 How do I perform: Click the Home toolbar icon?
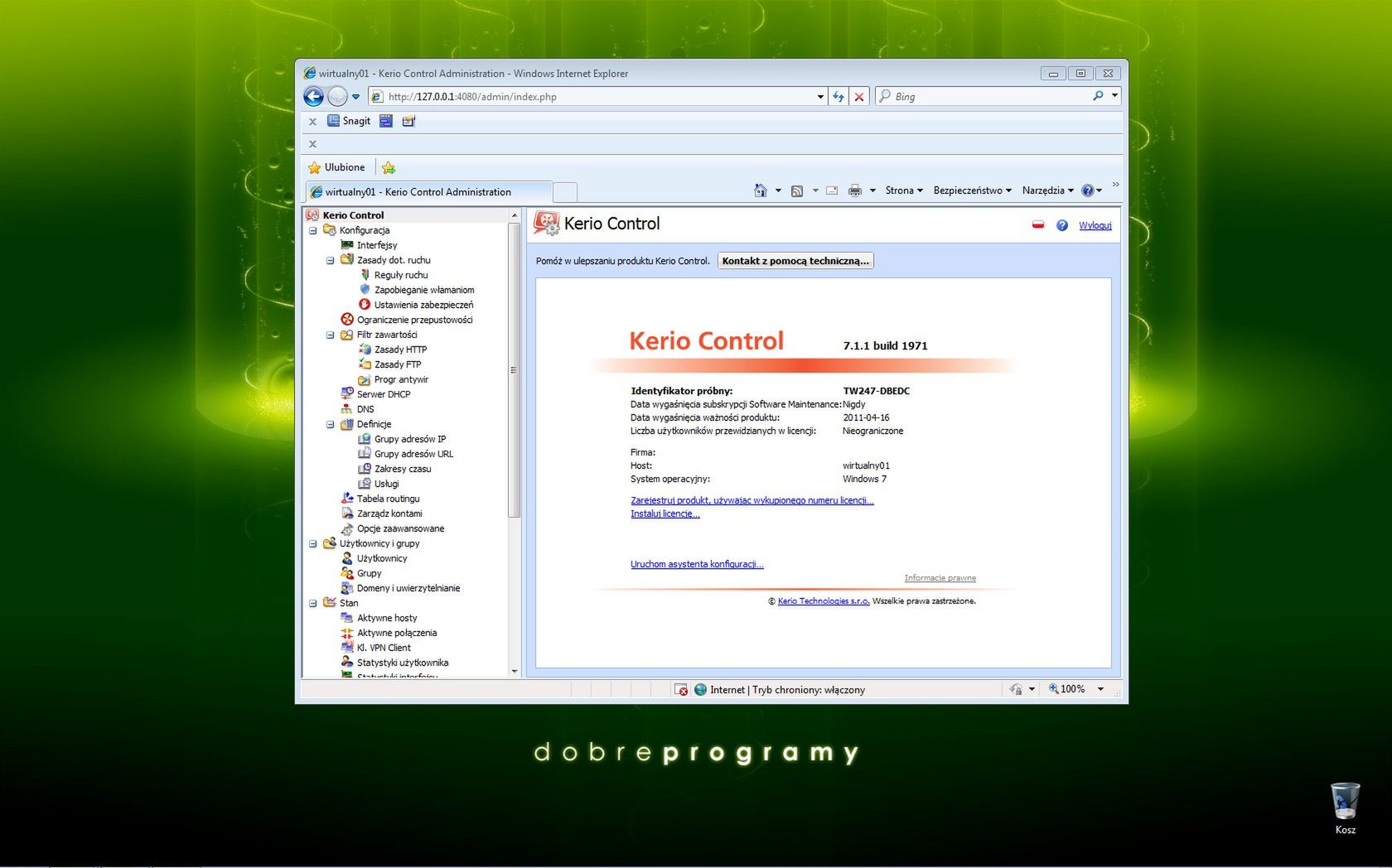coord(761,190)
